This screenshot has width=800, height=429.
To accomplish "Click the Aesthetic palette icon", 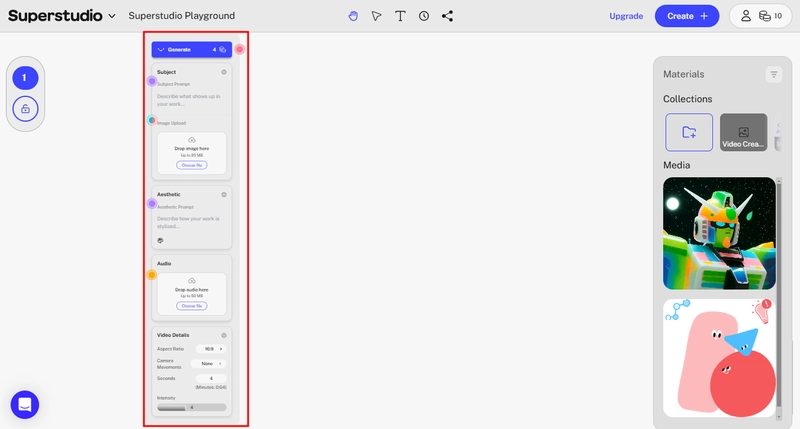I will pyautogui.click(x=160, y=240).
